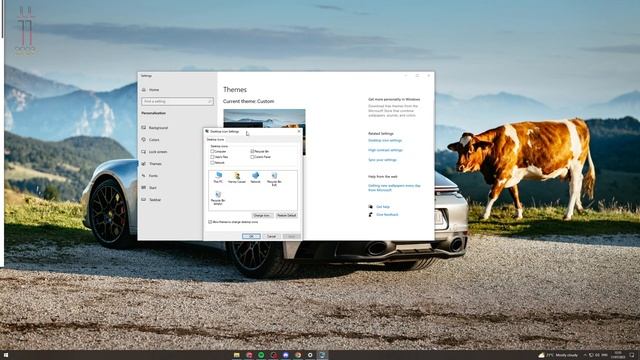Select the Network icon in preview list
The image size is (640, 360).
256,177
